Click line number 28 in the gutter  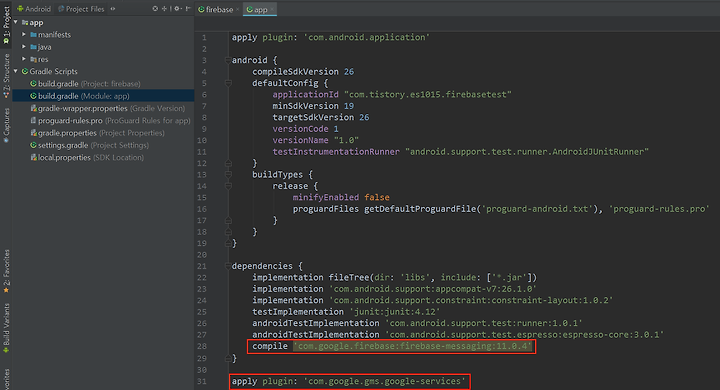(x=202, y=346)
